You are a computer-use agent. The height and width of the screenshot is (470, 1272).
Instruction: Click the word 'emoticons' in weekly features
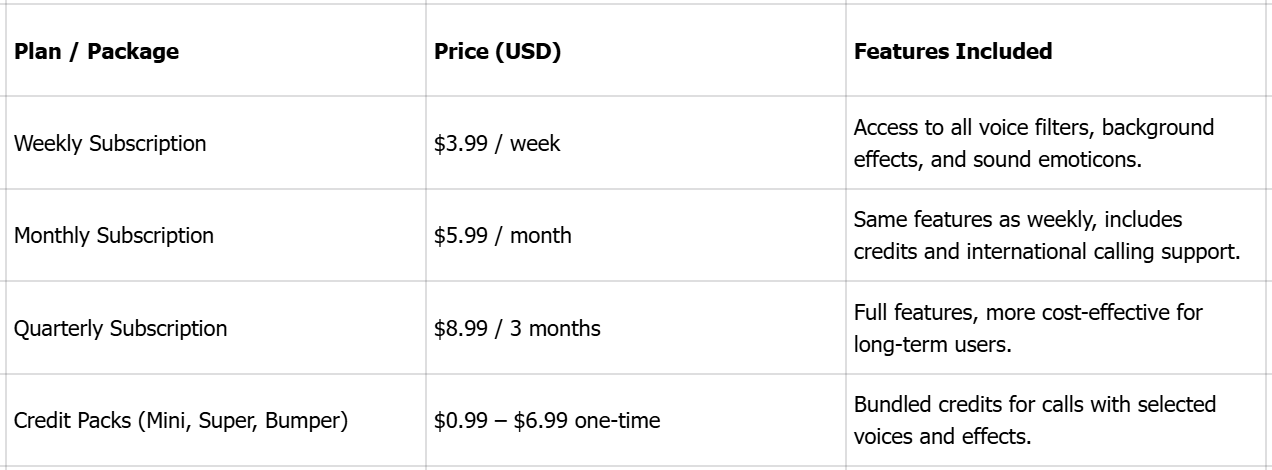click(1092, 159)
